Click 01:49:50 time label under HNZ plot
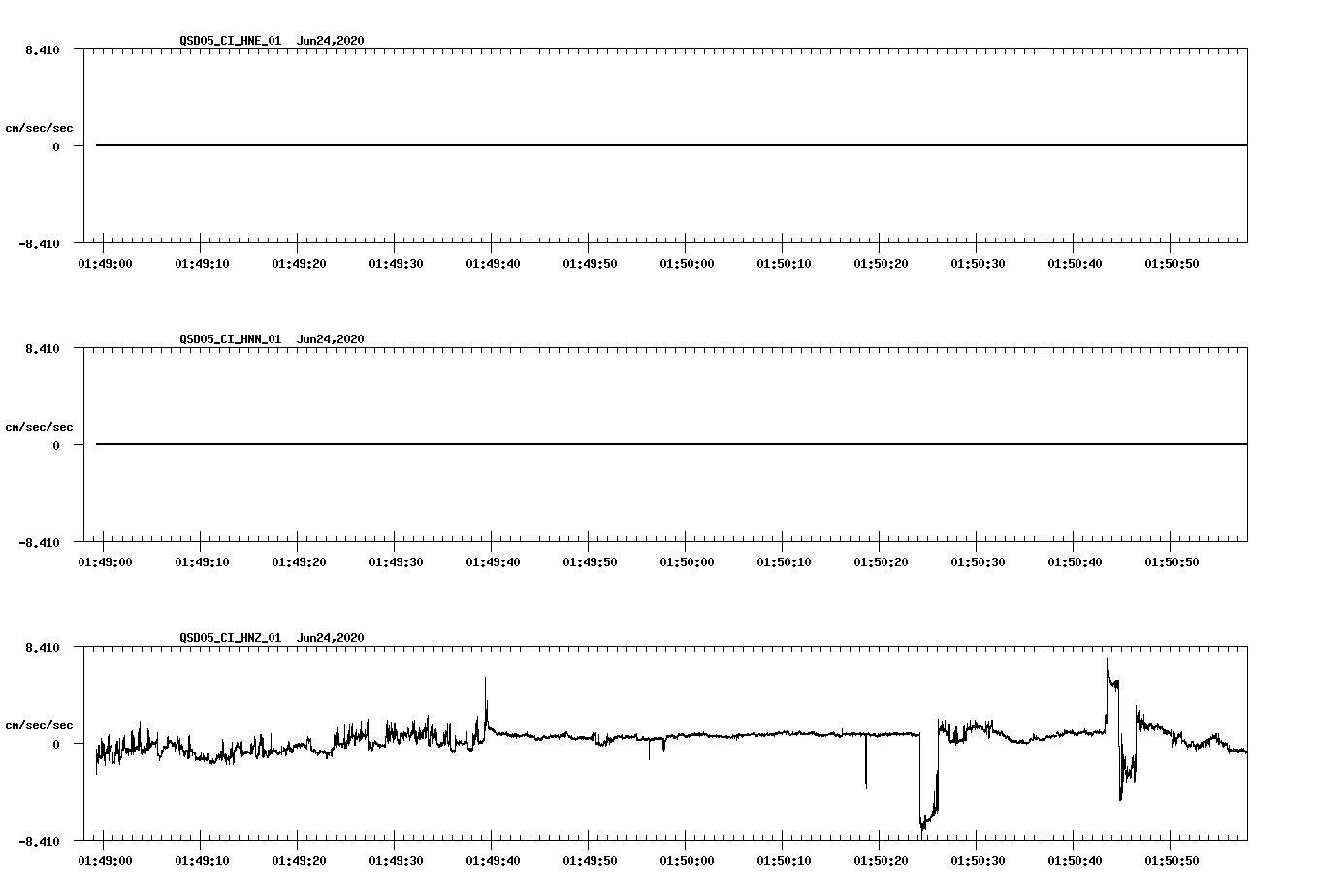1317x896 pixels. (x=590, y=861)
